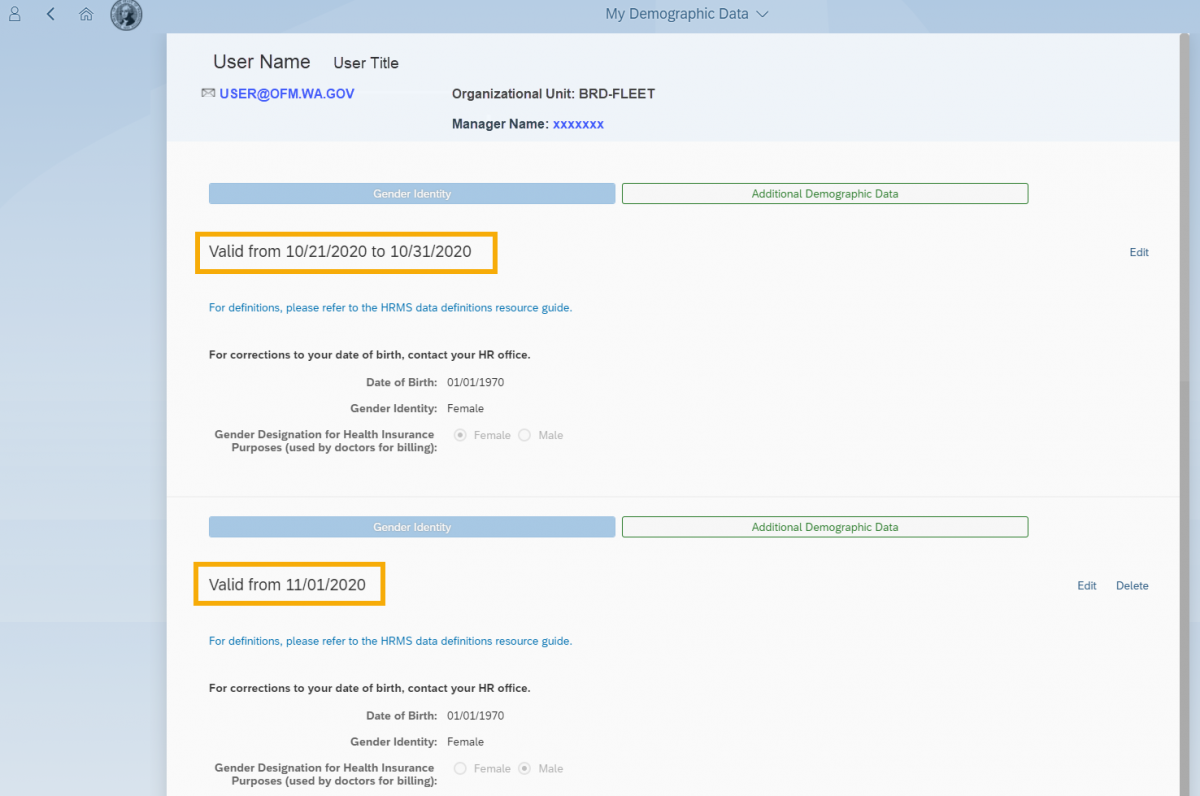Viewport: 1200px width, 796px height.
Task: Click the back navigation arrow
Action: pos(50,13)
